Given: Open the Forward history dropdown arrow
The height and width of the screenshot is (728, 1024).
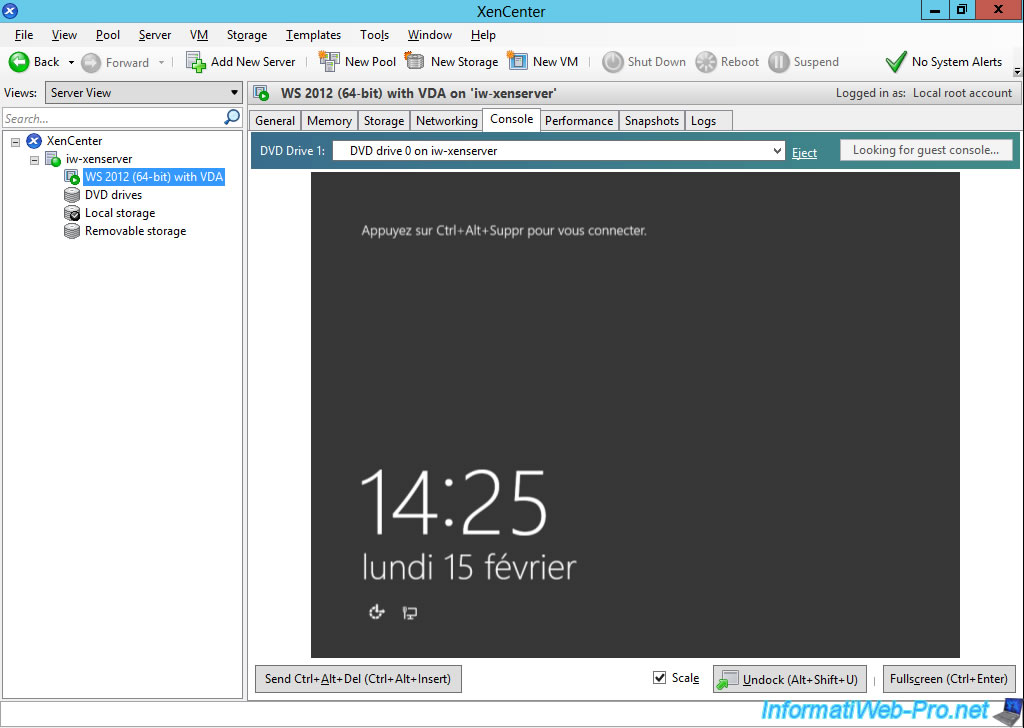Looking at the screenshot, I should 161,63.
